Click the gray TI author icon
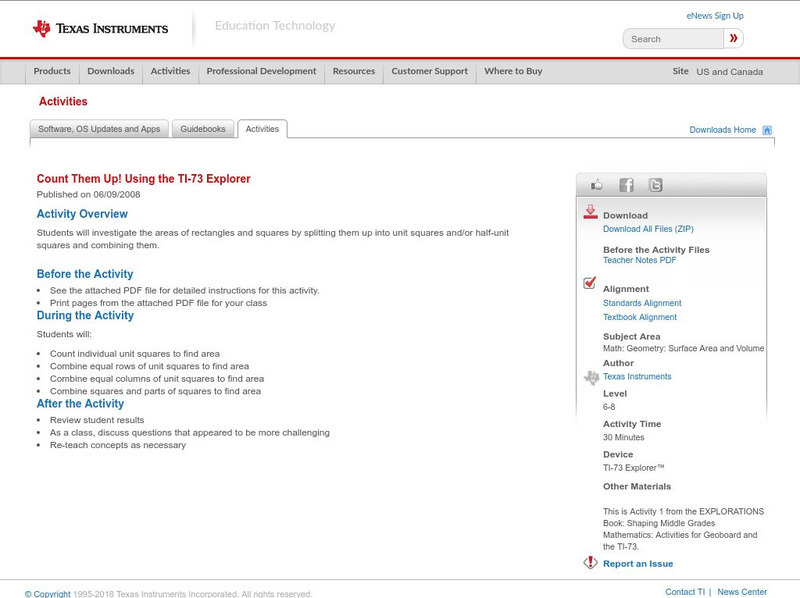800x598 pixels. pyautogui.click(x=591, y=378)
